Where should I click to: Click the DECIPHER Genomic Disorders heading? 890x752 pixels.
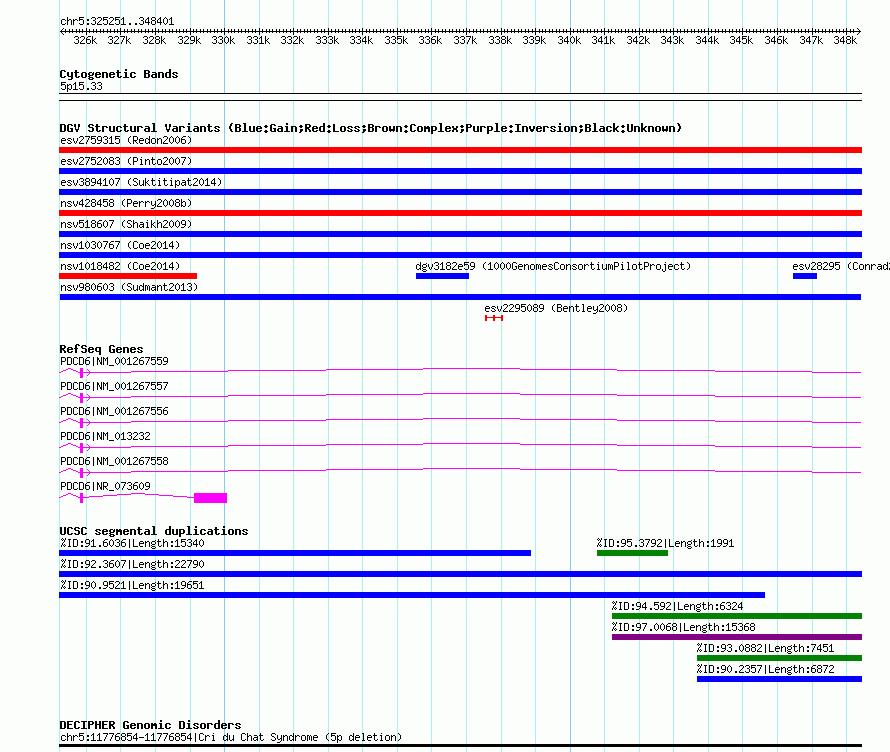tap(150, 725)
